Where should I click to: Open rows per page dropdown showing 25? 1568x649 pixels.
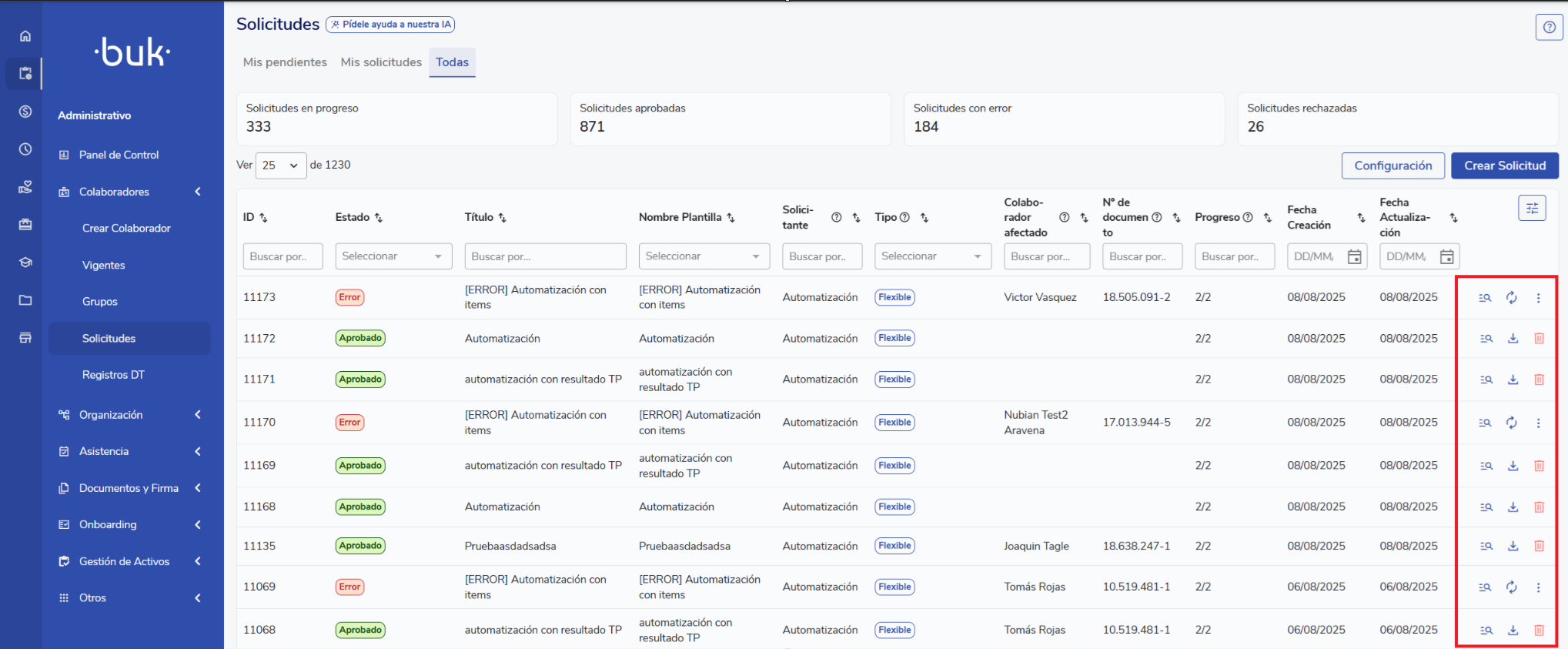tap(280, 166)
